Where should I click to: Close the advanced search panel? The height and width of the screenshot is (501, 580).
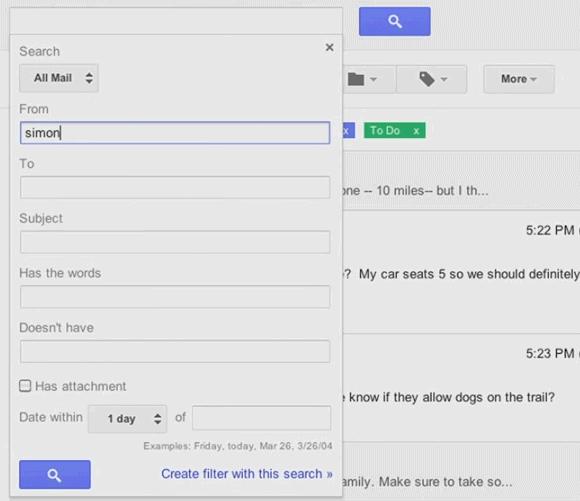click(x=330, y=47)
